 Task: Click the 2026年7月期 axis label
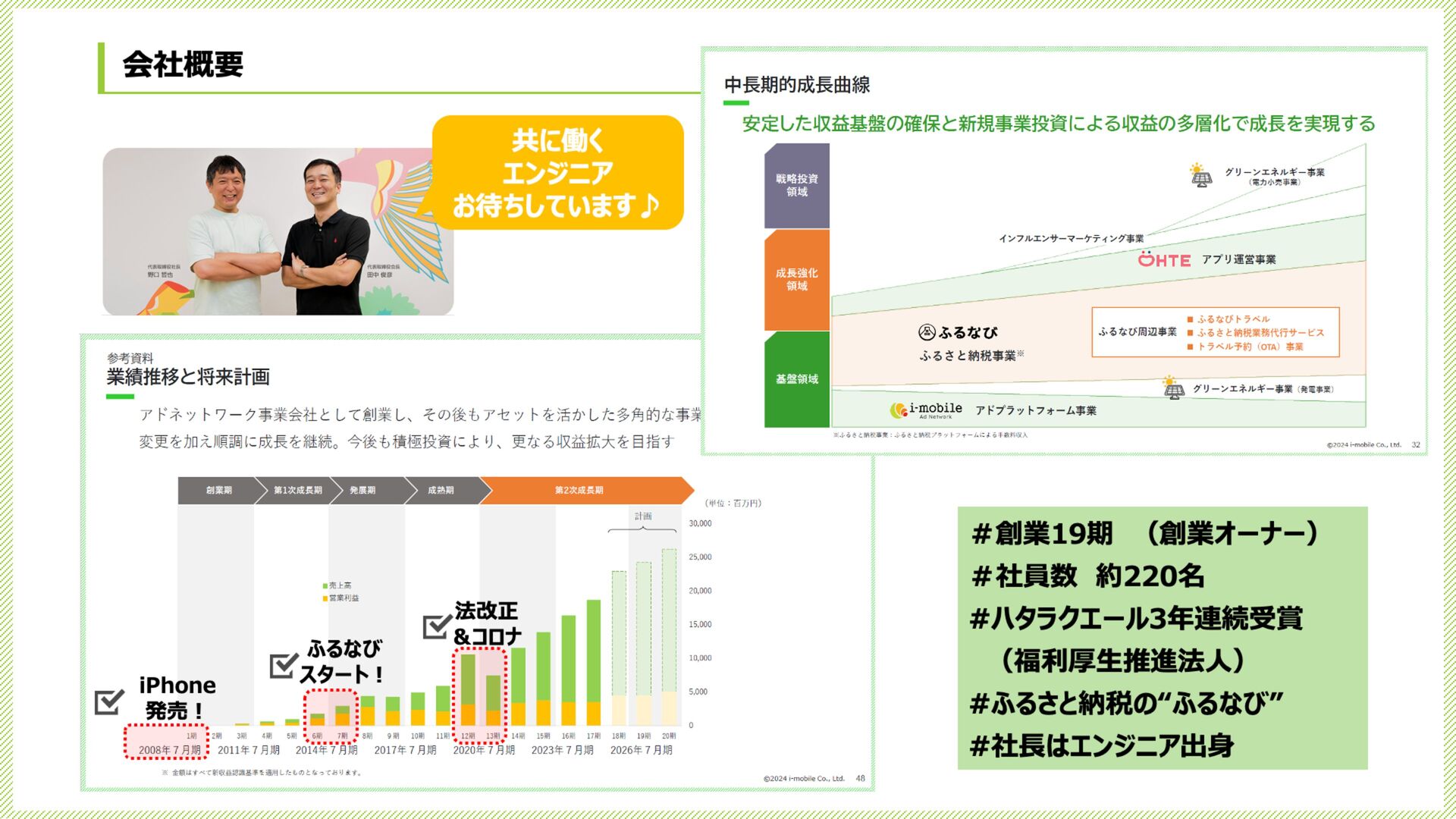point(641,750)
